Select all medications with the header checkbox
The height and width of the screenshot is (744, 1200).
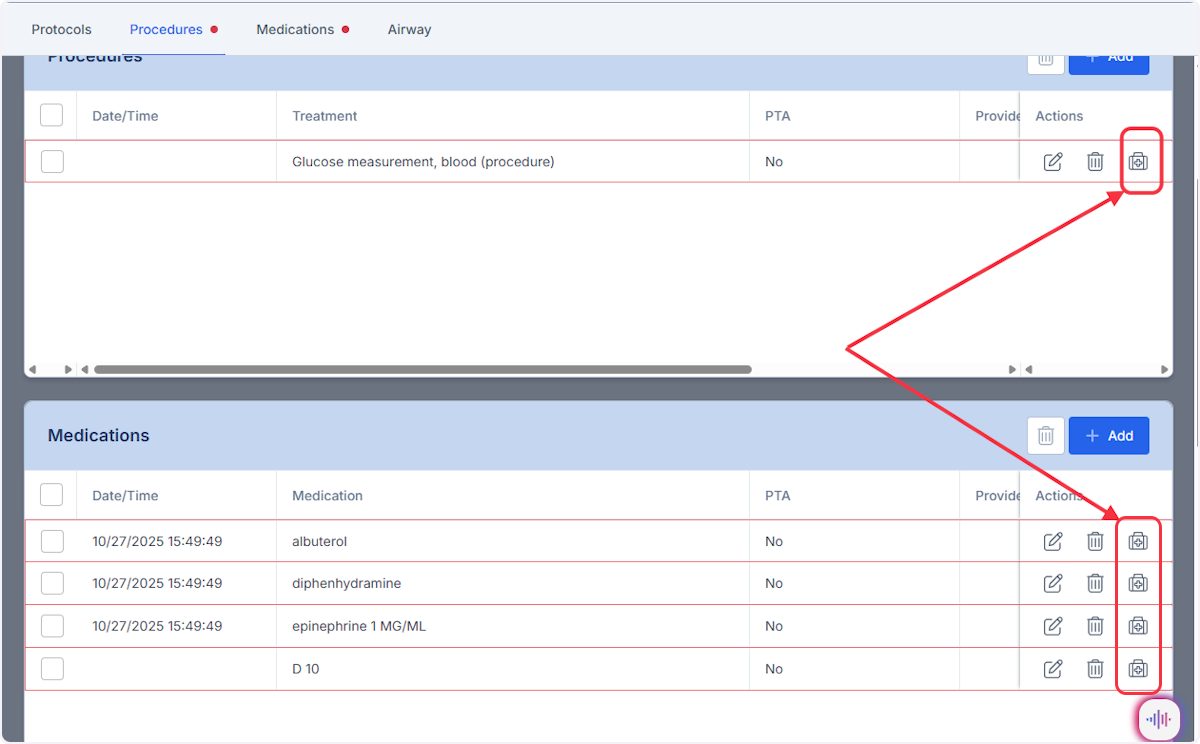(52, 495)
